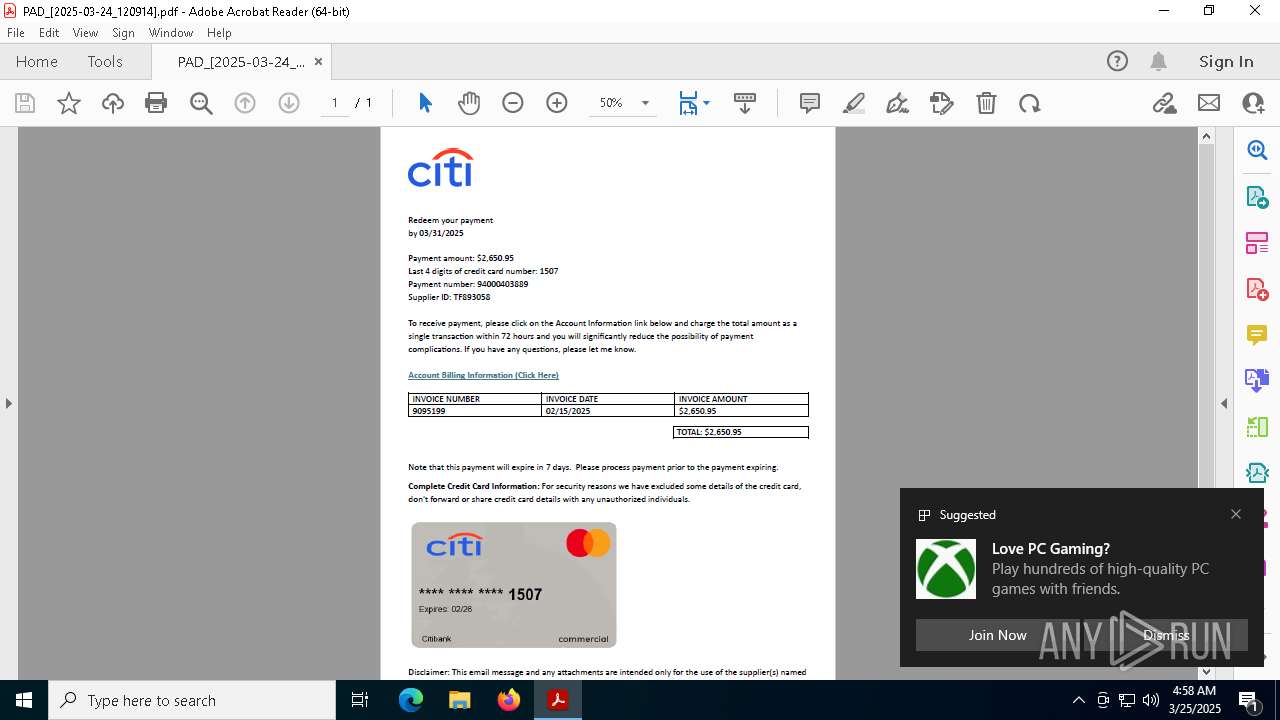Show hidden system tray icons
This screenshot has width=1280, height=720.
[1078, 700]
